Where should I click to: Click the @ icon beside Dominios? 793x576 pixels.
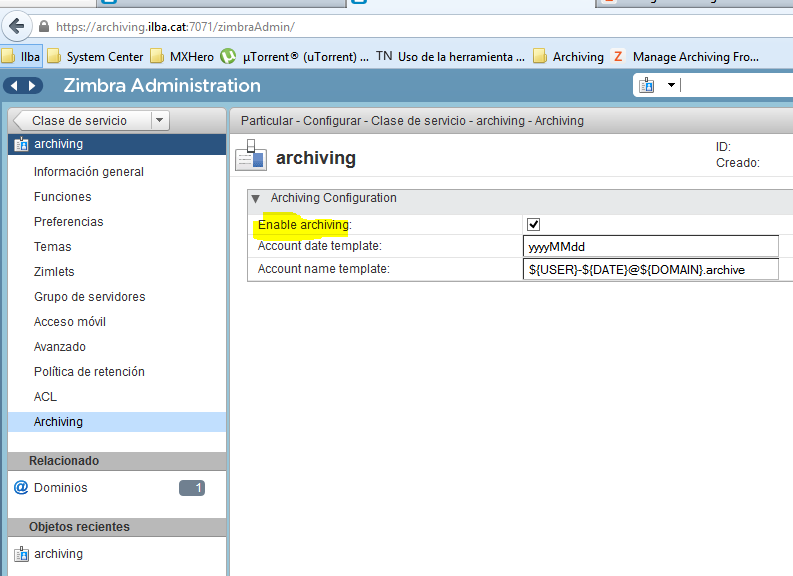pyautogui.click(x=21, y=488)
